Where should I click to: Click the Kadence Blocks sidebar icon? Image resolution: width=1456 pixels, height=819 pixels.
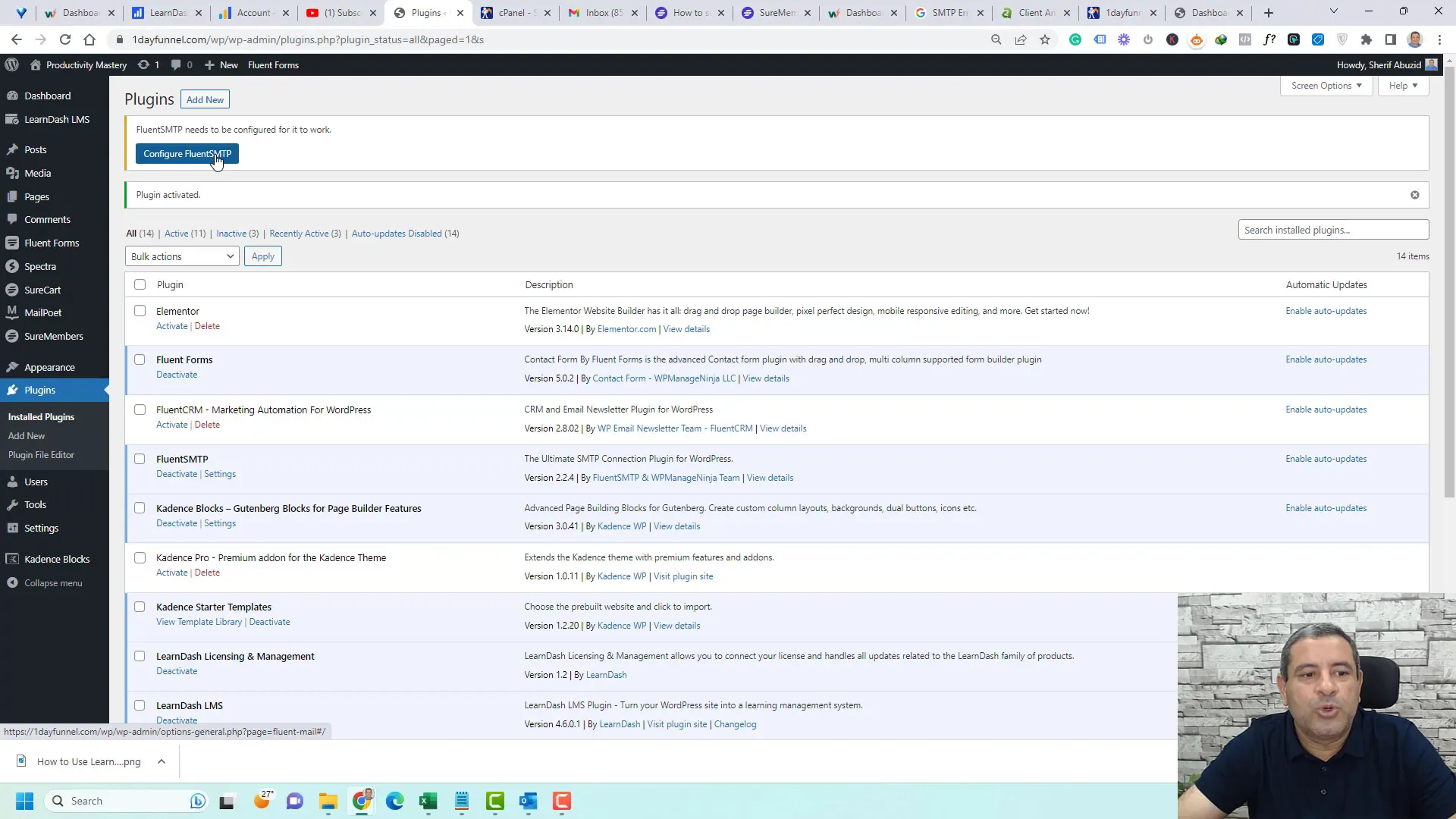coord(12,559)
